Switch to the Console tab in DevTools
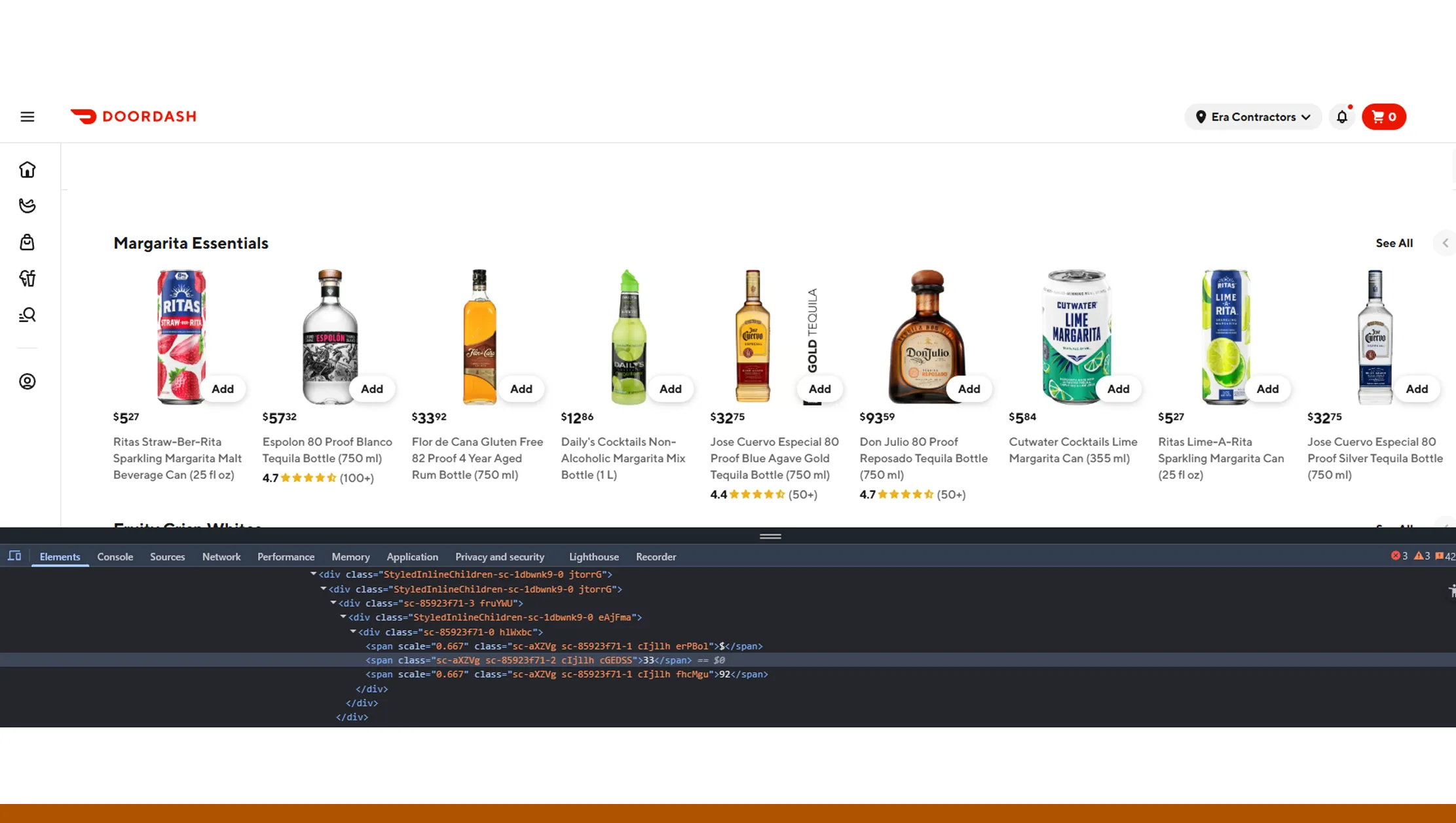The image size is (1456, 823). click(115, 557)
